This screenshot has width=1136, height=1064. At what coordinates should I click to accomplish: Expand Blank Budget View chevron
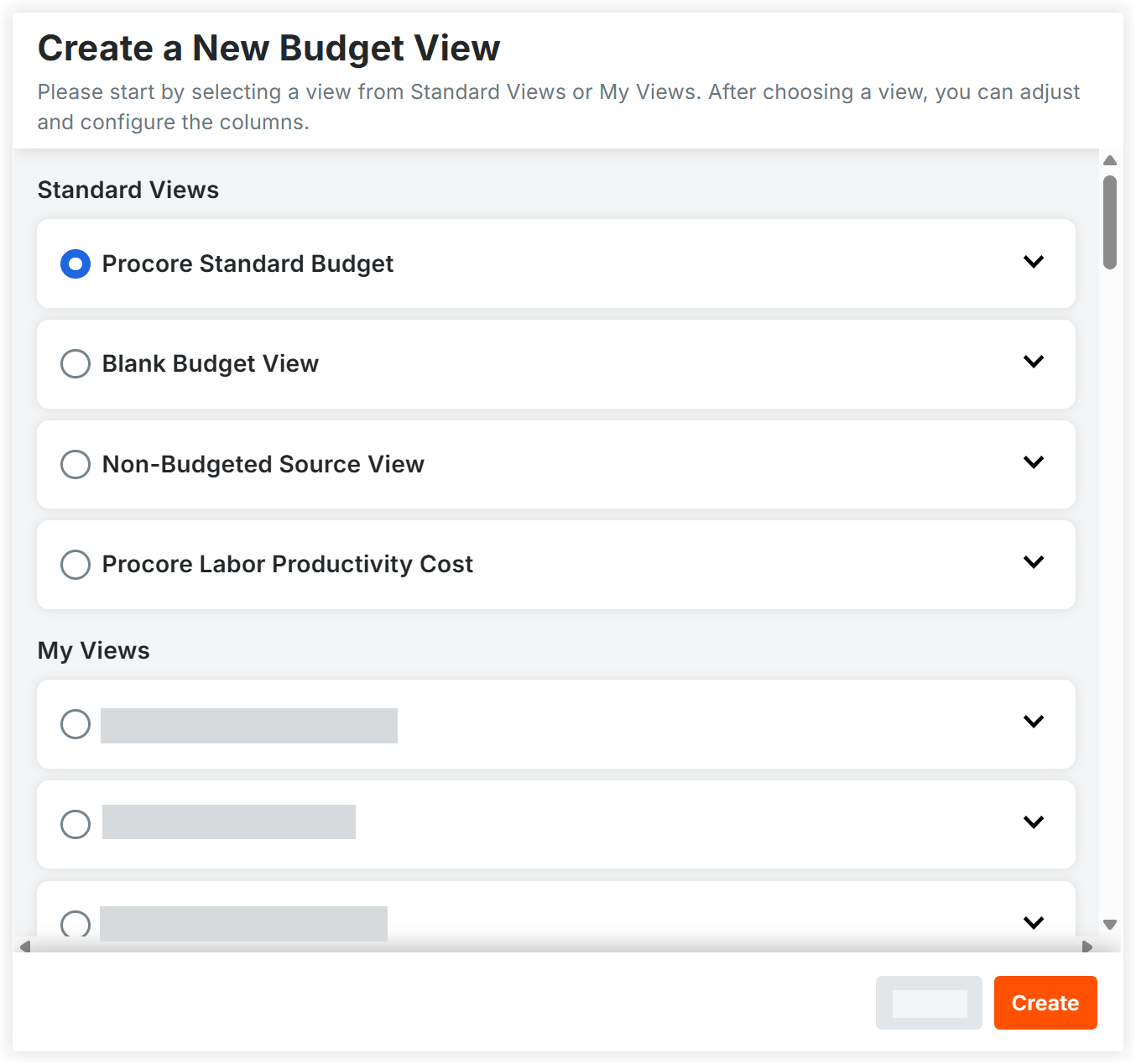[1034, 362]
